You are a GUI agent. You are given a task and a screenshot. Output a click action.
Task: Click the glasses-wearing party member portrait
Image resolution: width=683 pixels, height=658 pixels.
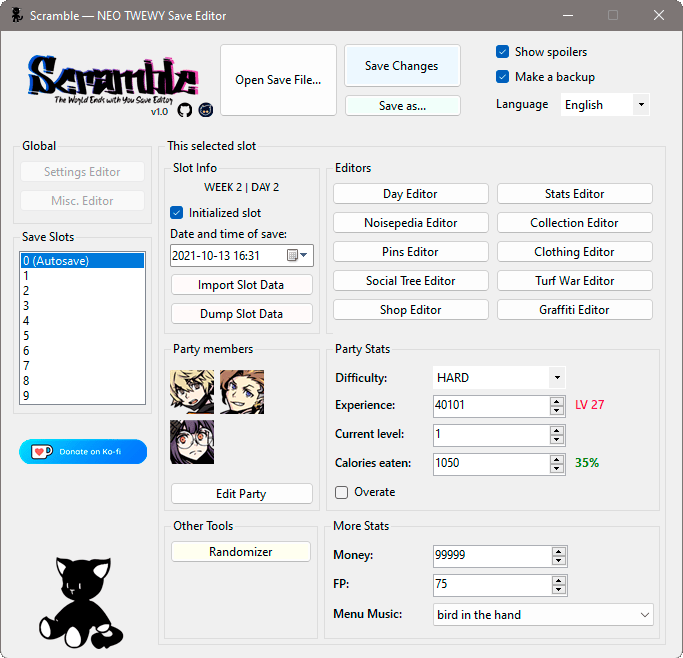point(192,442)
